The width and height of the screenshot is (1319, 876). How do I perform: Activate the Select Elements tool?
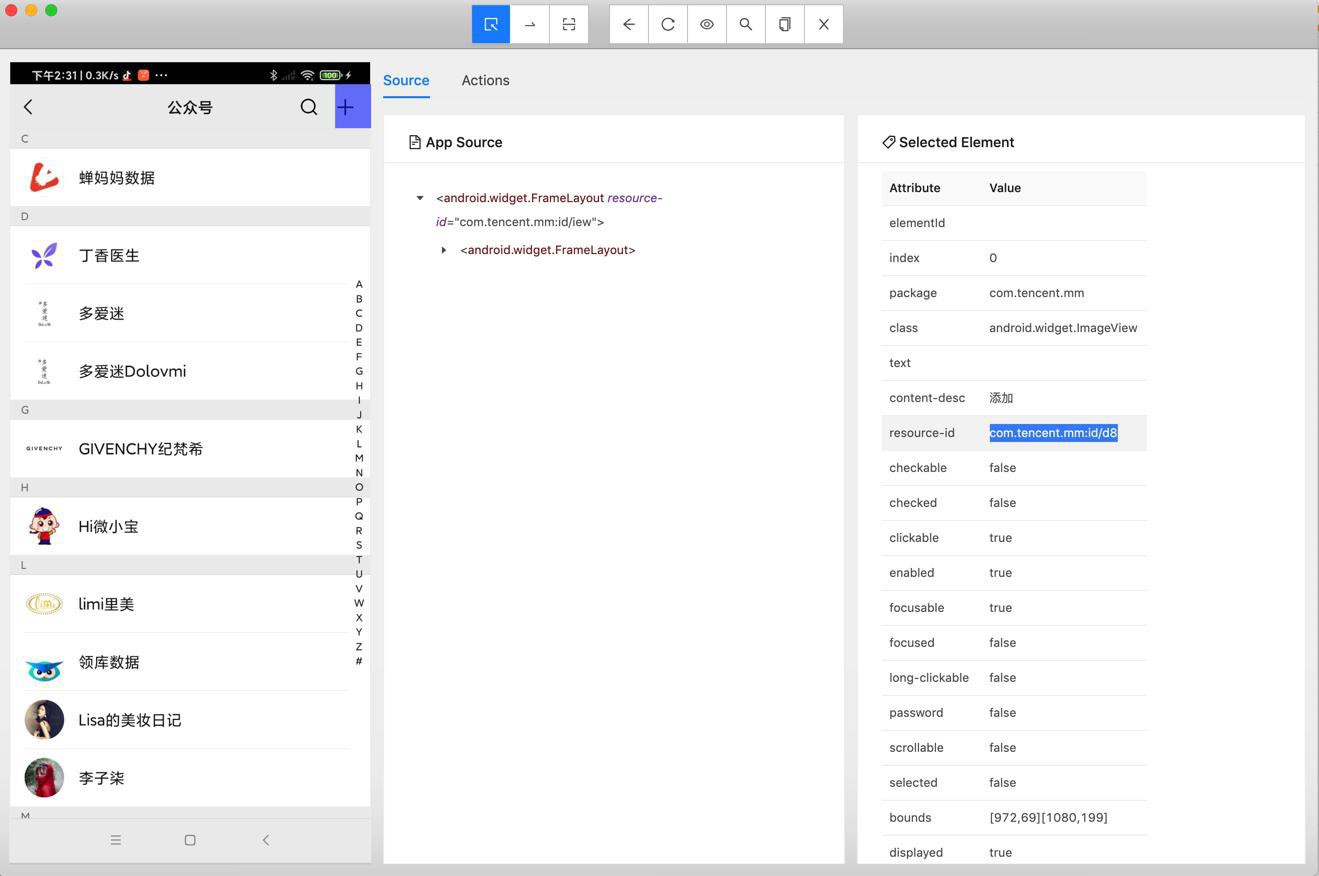click(x=491, y=24)
